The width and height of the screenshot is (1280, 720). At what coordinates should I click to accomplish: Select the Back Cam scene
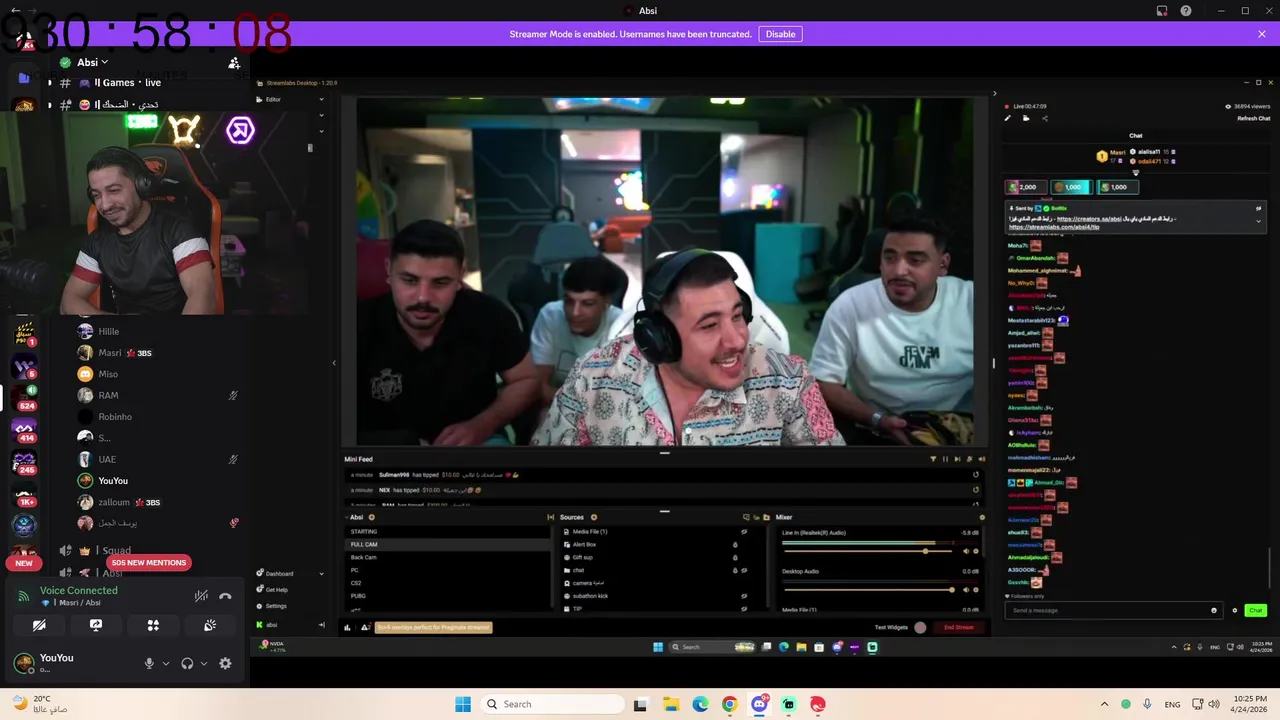pyautogui.click(x=448, y=557)
